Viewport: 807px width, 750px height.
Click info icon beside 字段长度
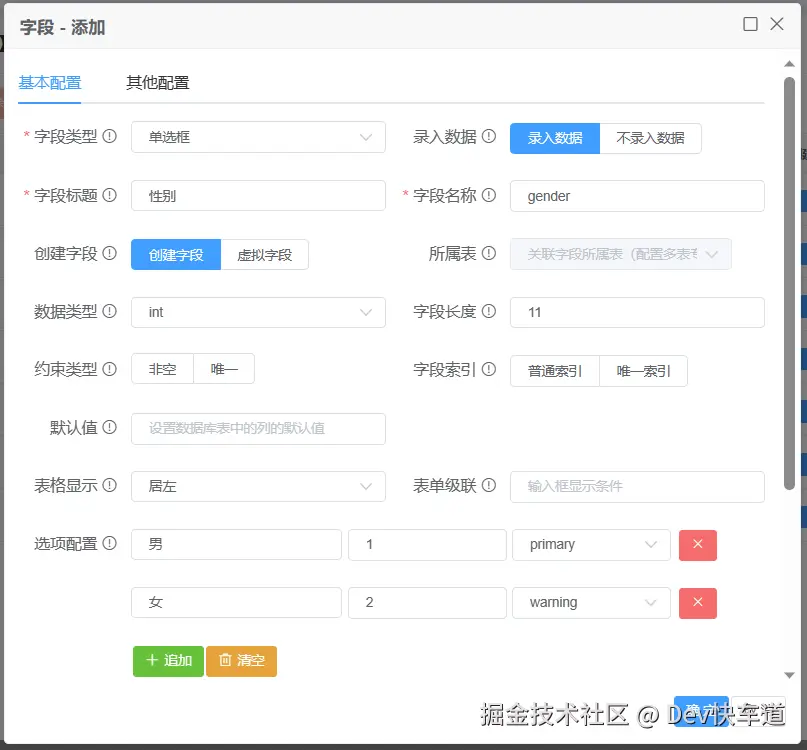tap(489, 311)
